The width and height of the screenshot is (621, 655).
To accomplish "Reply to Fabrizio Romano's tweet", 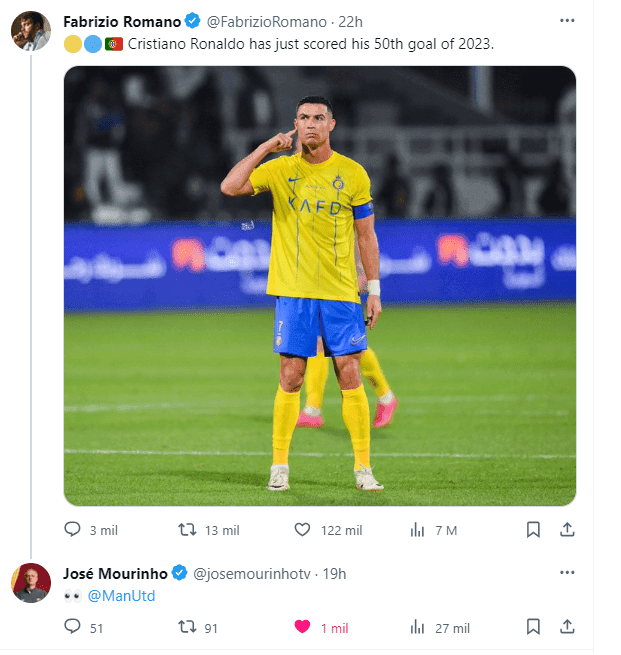I will click(x=73, y=530).
